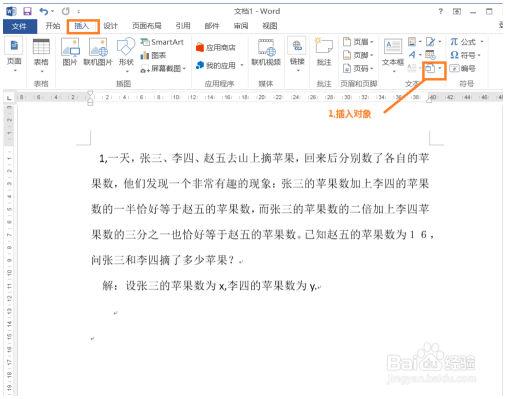
Task: Insert a SmartArt graphic
Action: pos(162,42)
